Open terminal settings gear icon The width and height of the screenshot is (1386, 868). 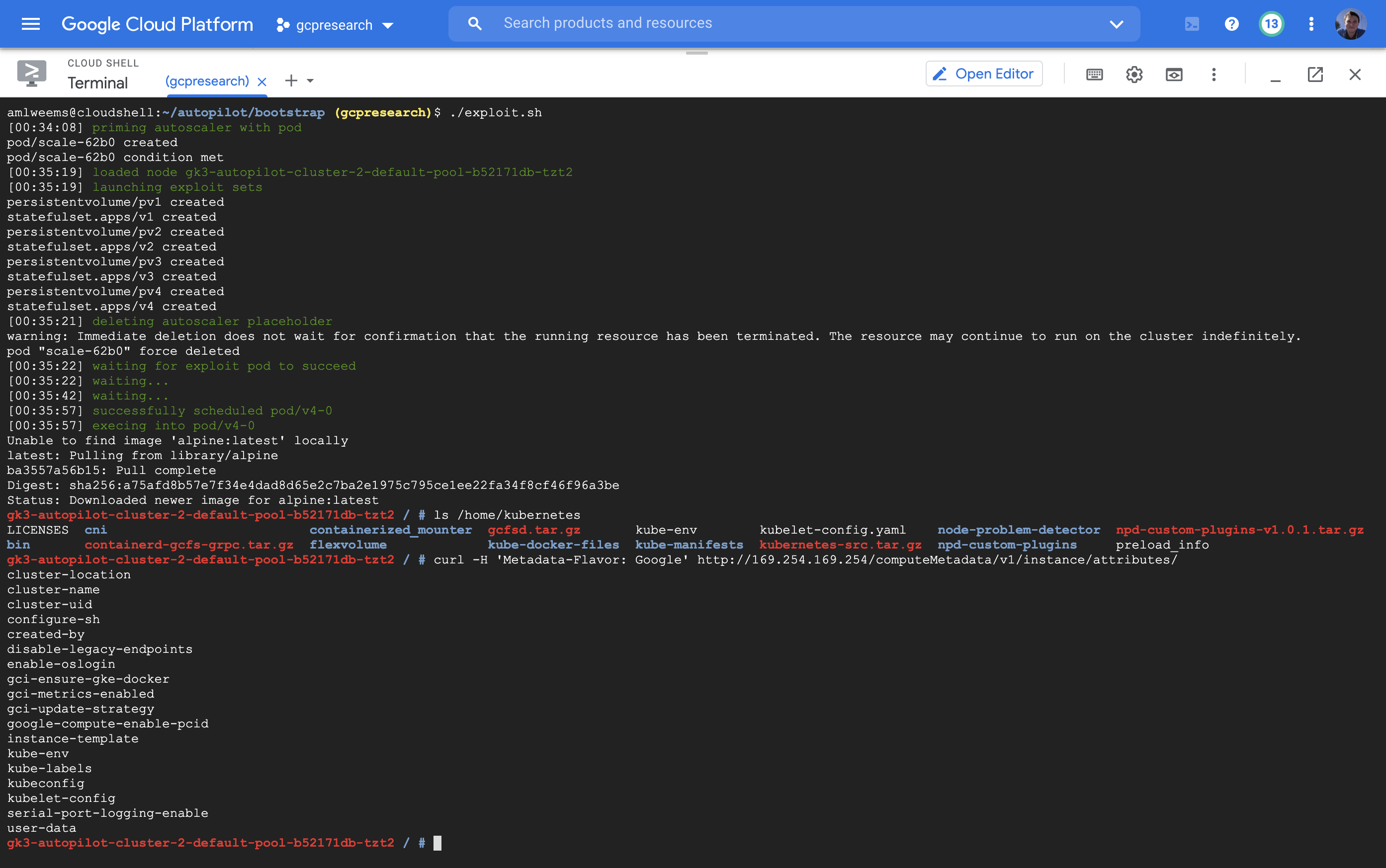[1134, 75]
